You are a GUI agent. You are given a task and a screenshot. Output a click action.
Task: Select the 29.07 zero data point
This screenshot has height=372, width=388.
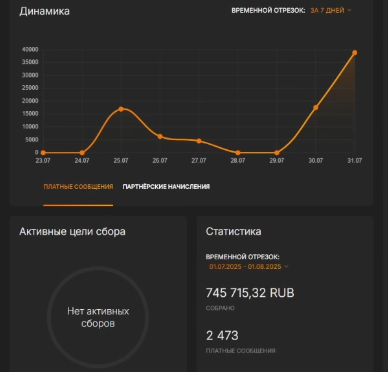(277, 153)
